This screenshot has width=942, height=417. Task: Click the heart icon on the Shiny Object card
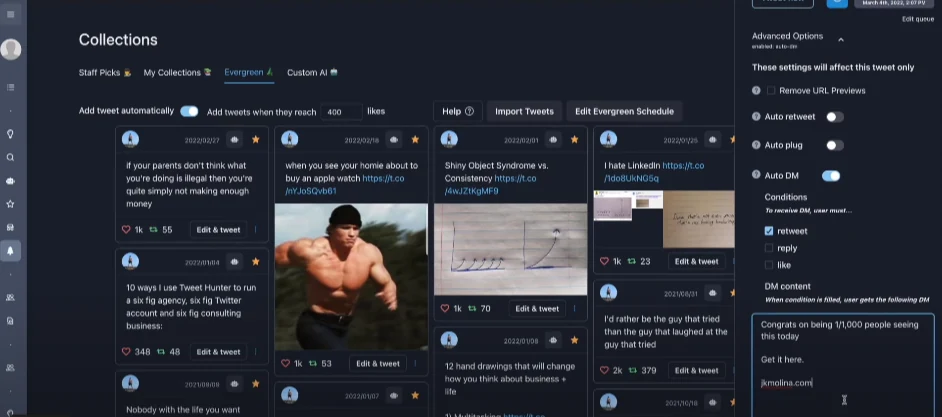[445, 308]
